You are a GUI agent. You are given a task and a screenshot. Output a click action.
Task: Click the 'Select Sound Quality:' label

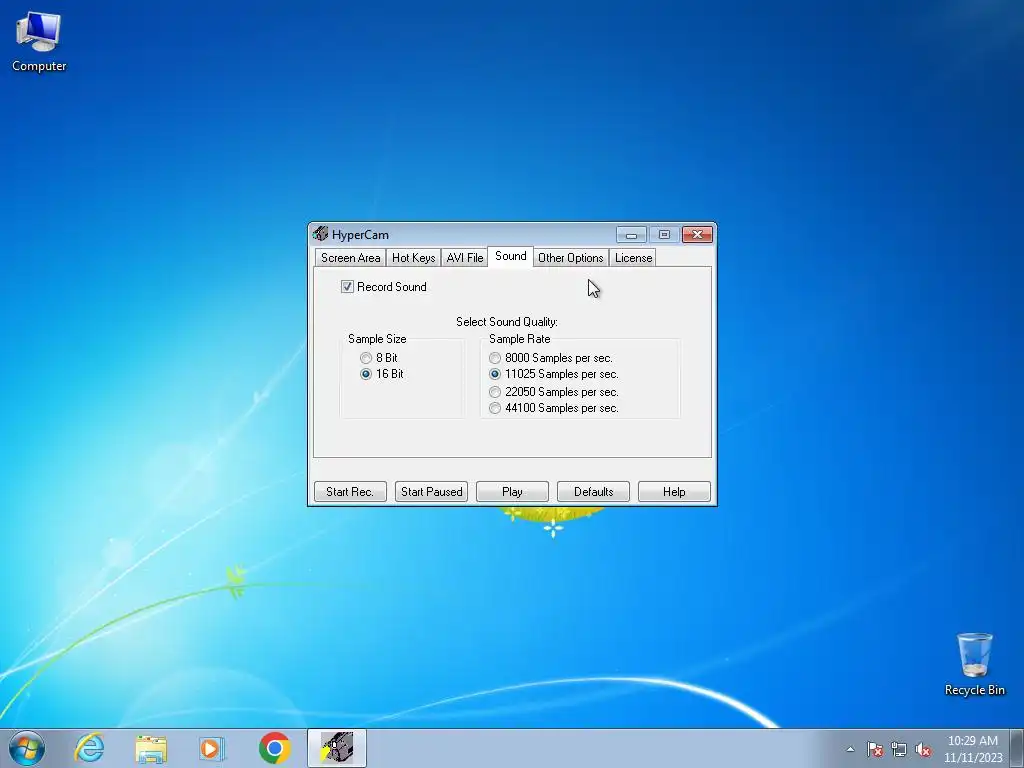(507, 322)
